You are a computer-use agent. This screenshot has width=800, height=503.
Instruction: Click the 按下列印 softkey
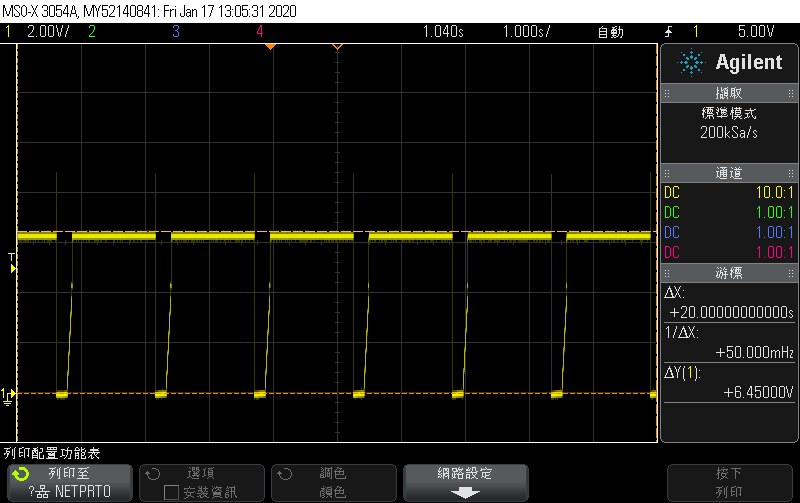coord(730,483)
